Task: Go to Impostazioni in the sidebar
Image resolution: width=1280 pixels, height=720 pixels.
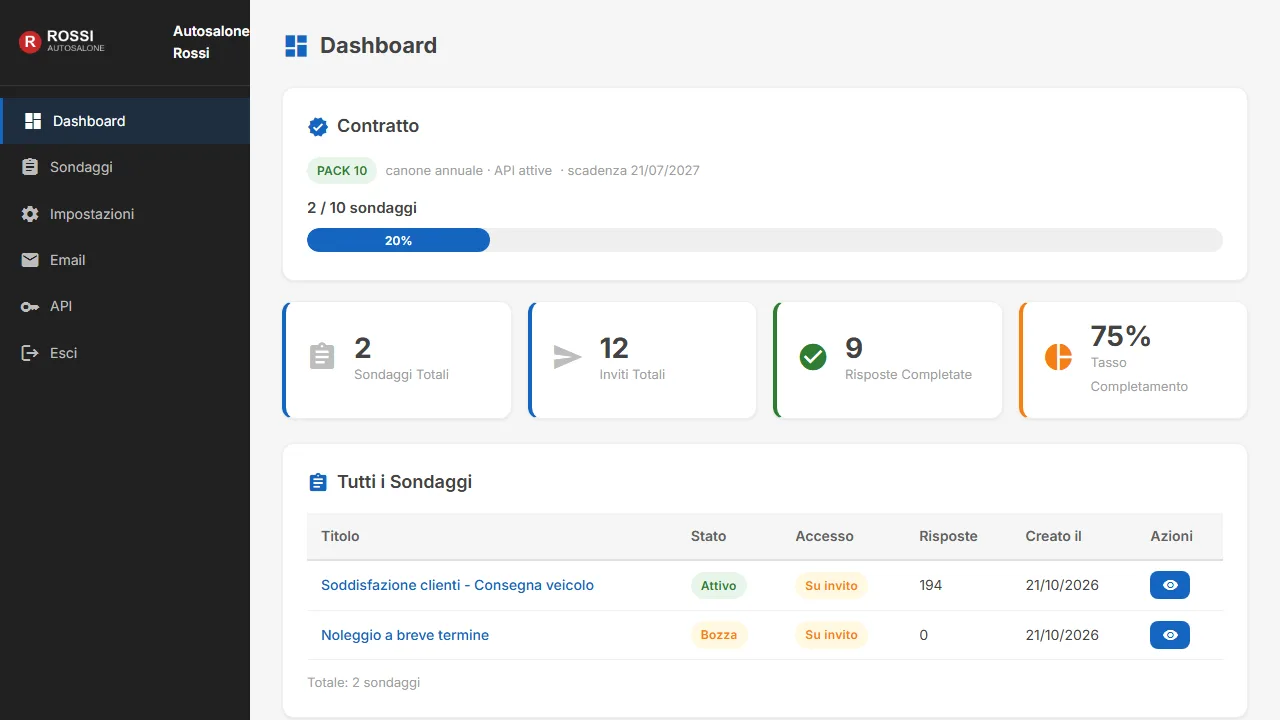Action: click(125, 214)
